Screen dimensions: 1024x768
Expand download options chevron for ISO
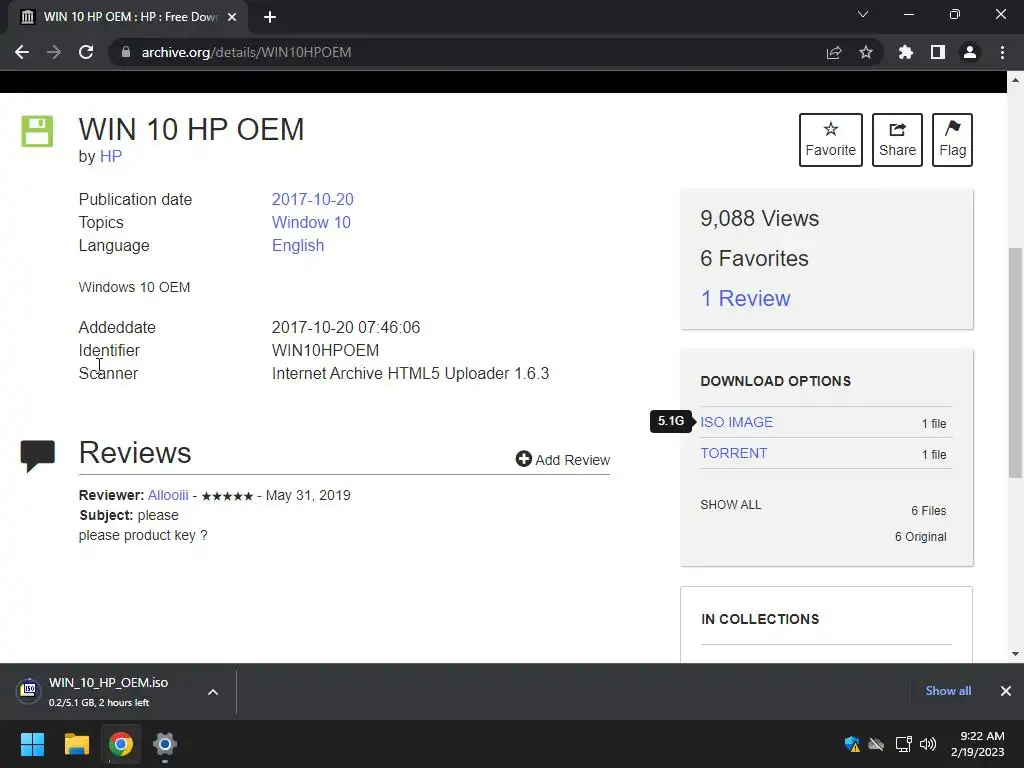pos(213,692)
